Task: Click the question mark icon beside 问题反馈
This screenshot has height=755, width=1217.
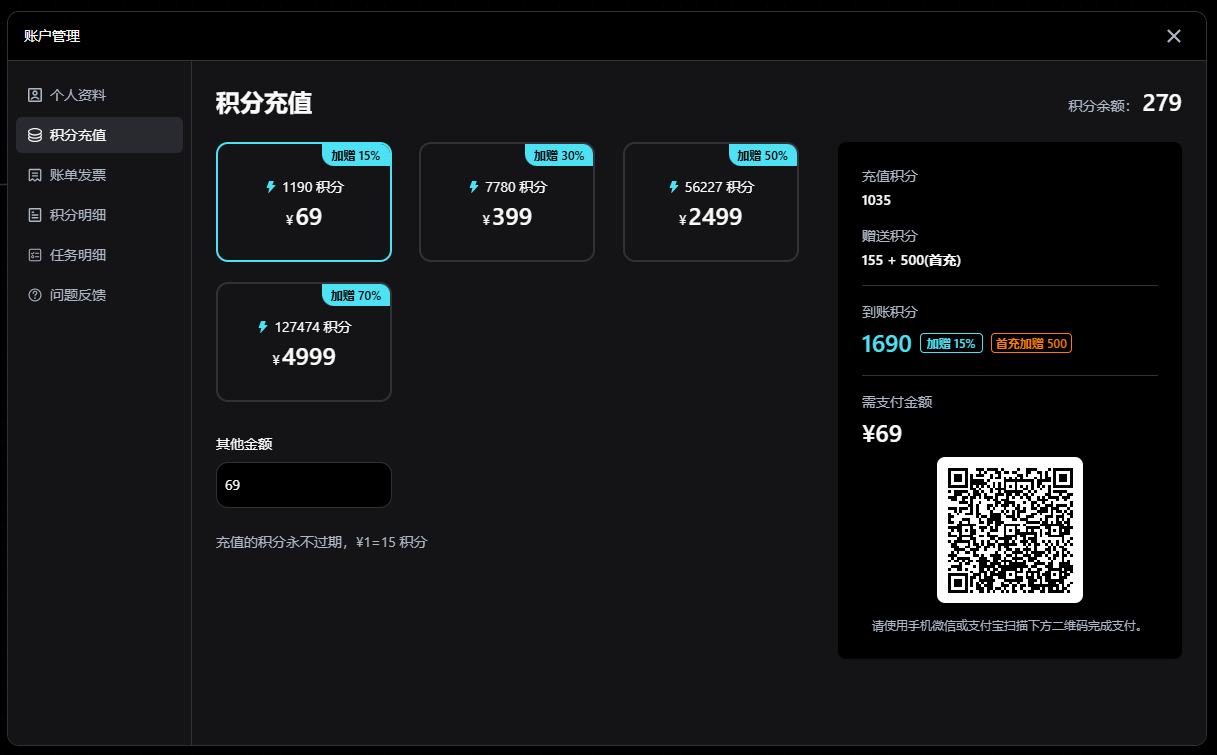Action: [x=35, y=295]
